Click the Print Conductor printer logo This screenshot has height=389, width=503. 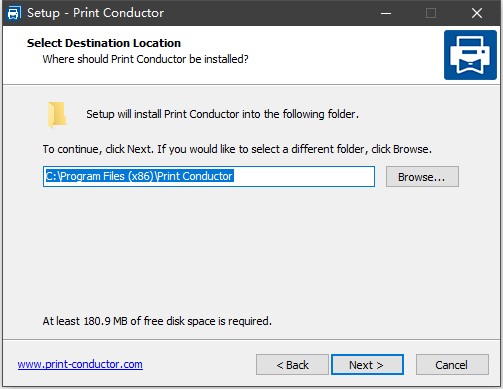(470, 55)
